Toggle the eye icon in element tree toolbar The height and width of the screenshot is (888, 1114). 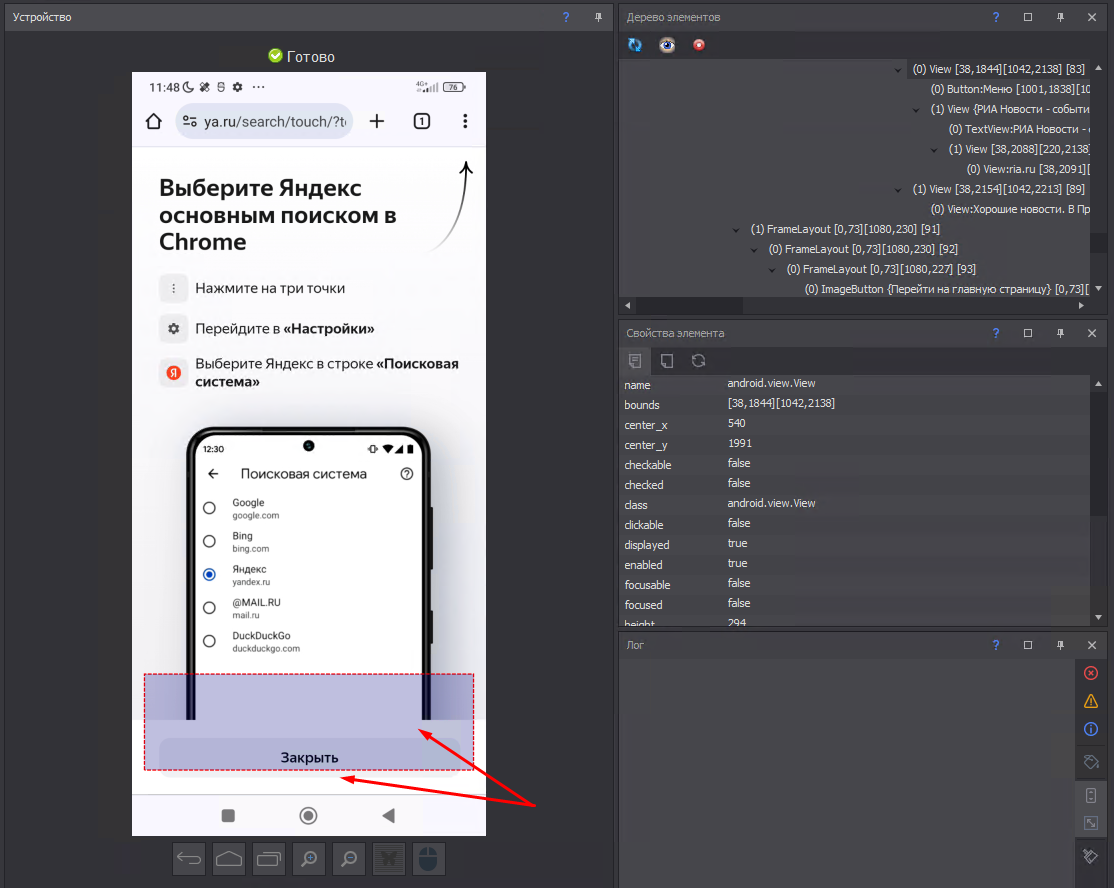(x=666, y=45)
